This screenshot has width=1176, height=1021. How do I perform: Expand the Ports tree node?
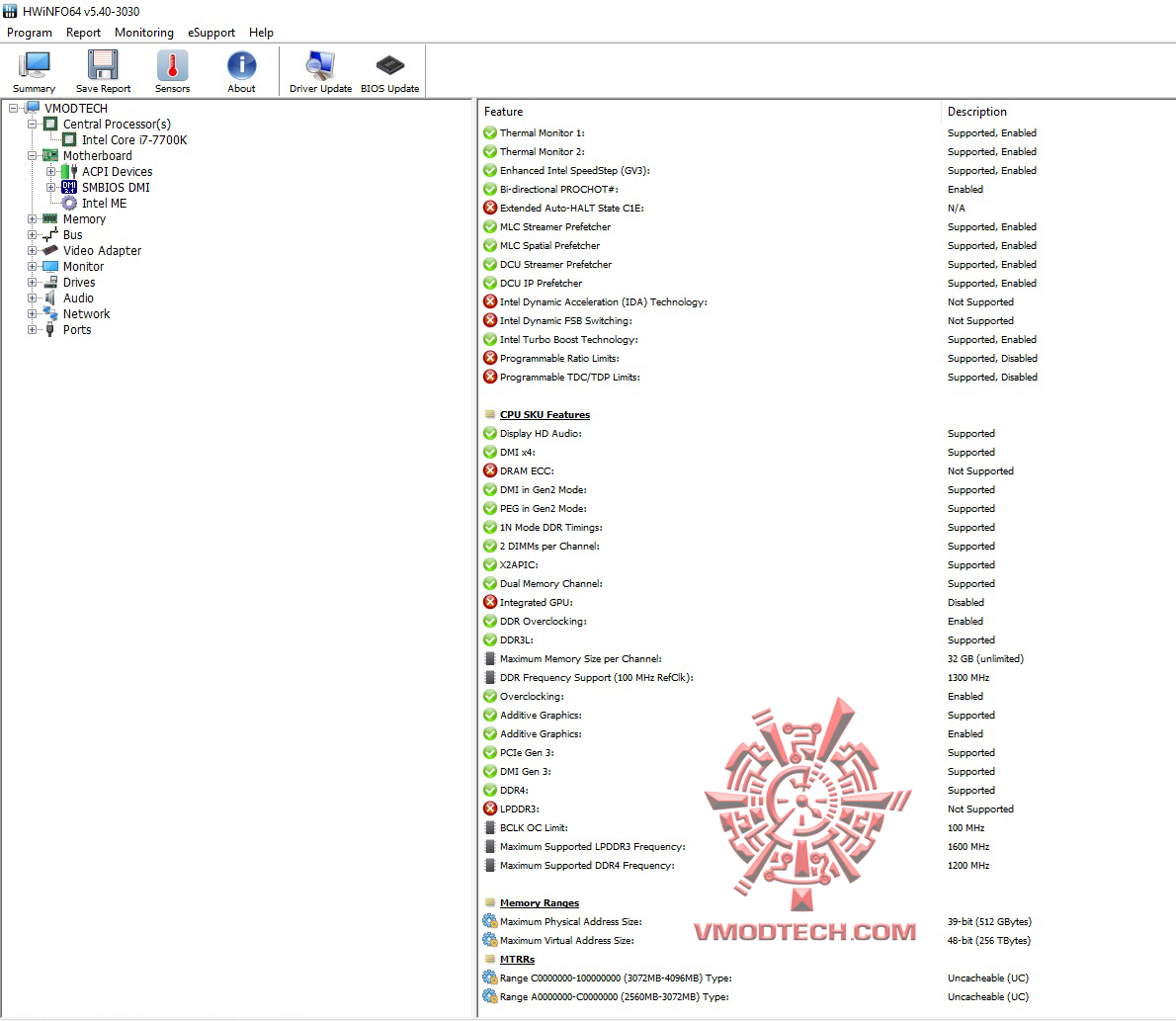point(32,329)
